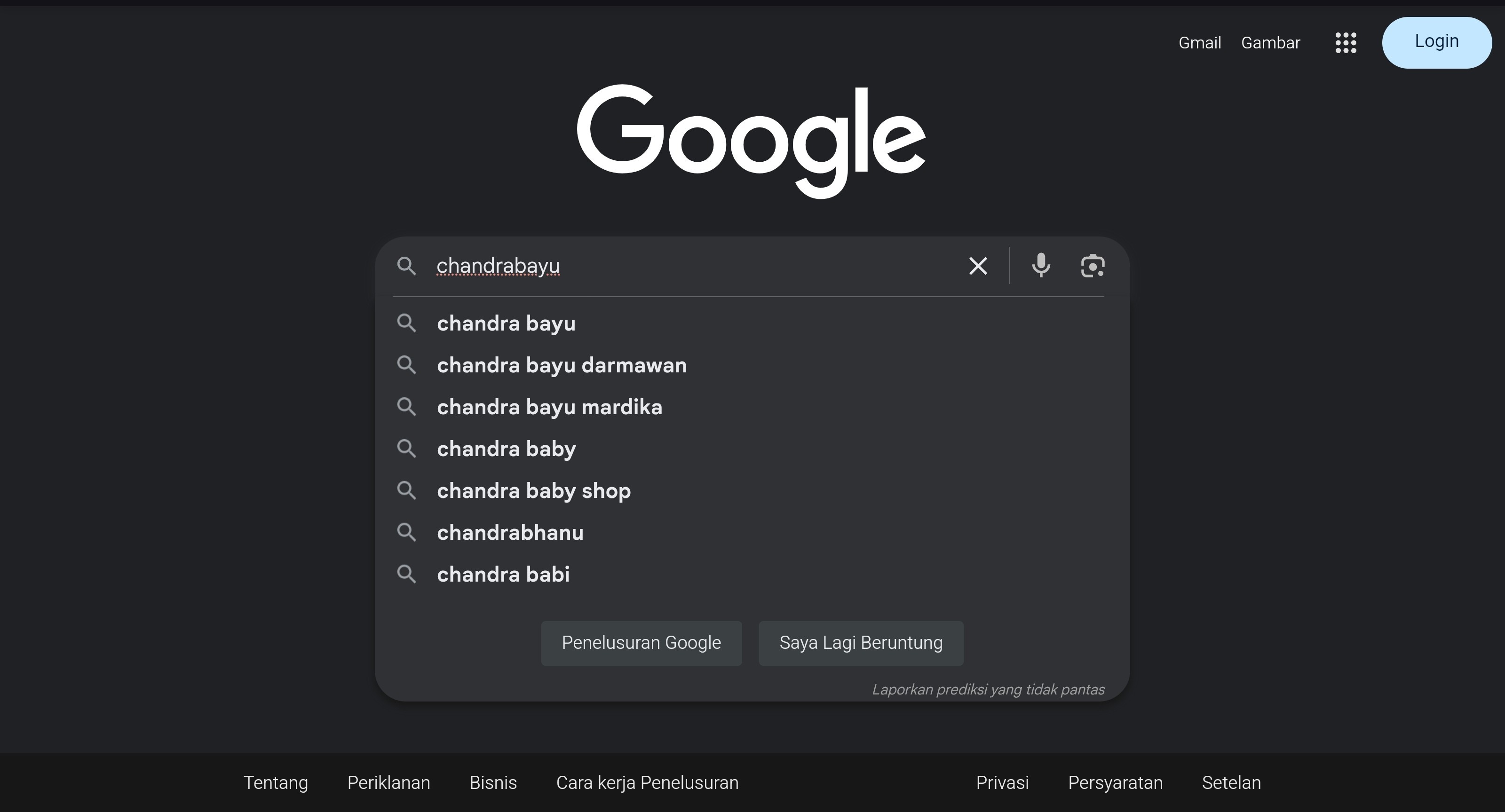
Task: Click magnifier icon beside chandrabhanu suggestion
Action: click(x=407, y=532)
